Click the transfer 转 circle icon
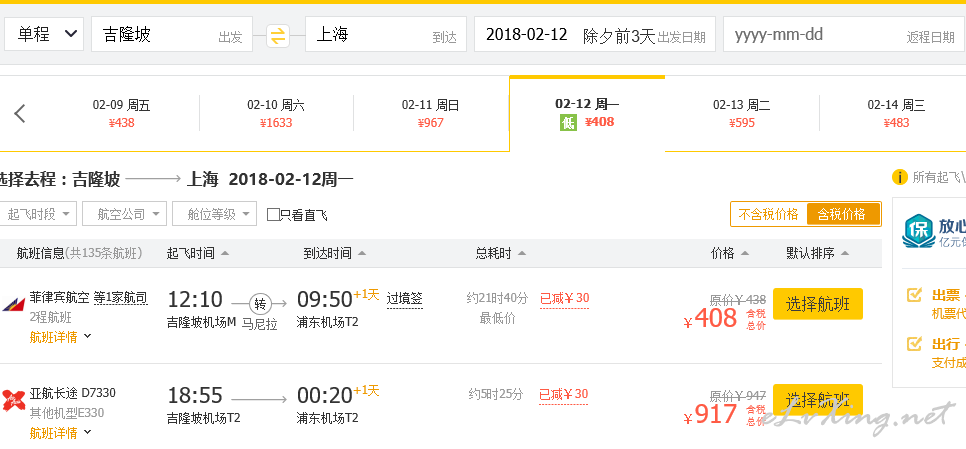Viewport: 966px width, 449px height. 259,303
